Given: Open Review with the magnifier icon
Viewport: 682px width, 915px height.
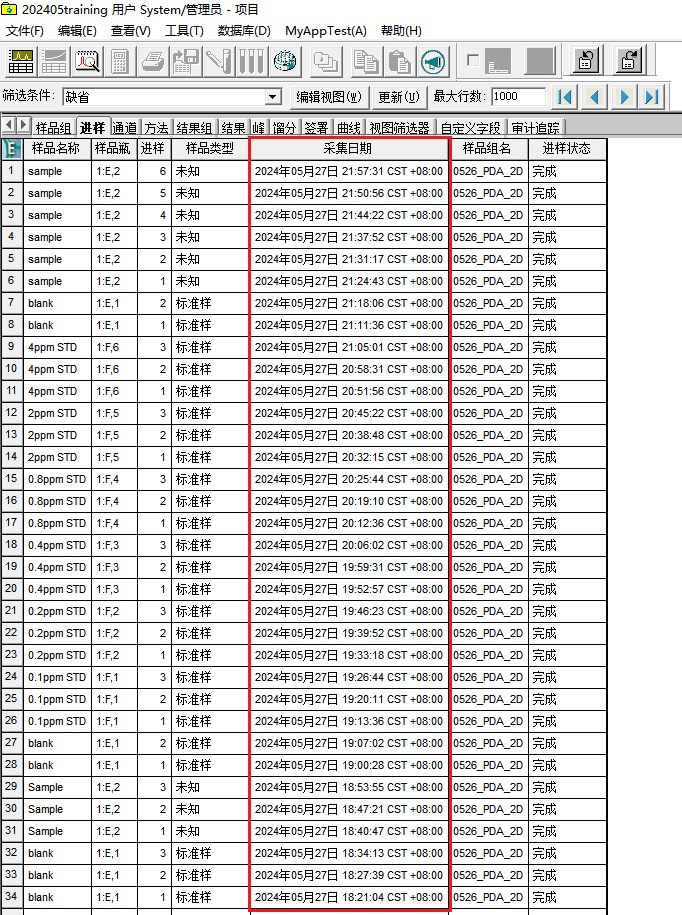Looking at the screenshot, I should [x=88, y=61].
